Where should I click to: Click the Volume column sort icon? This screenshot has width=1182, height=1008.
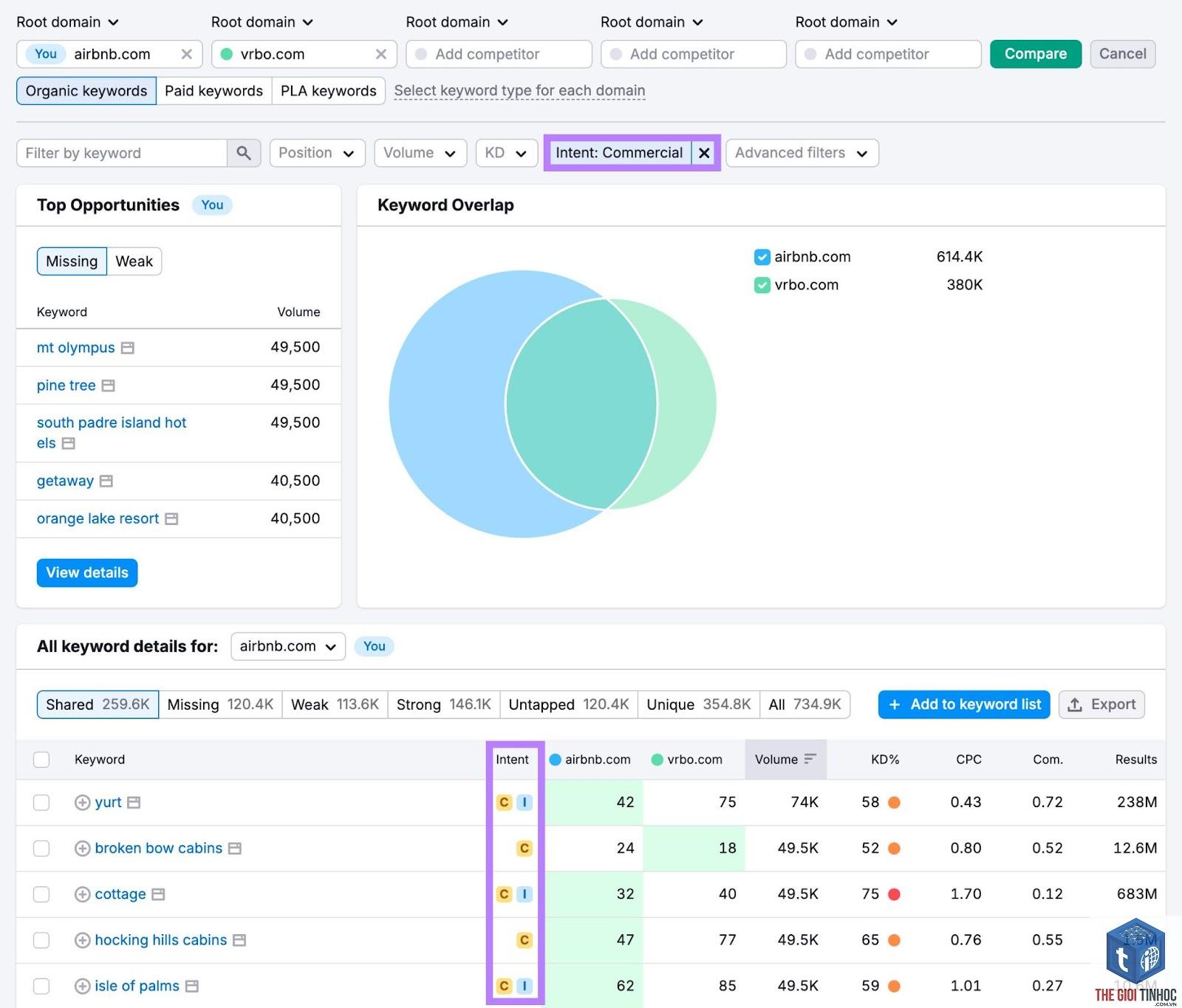point(810,759)
